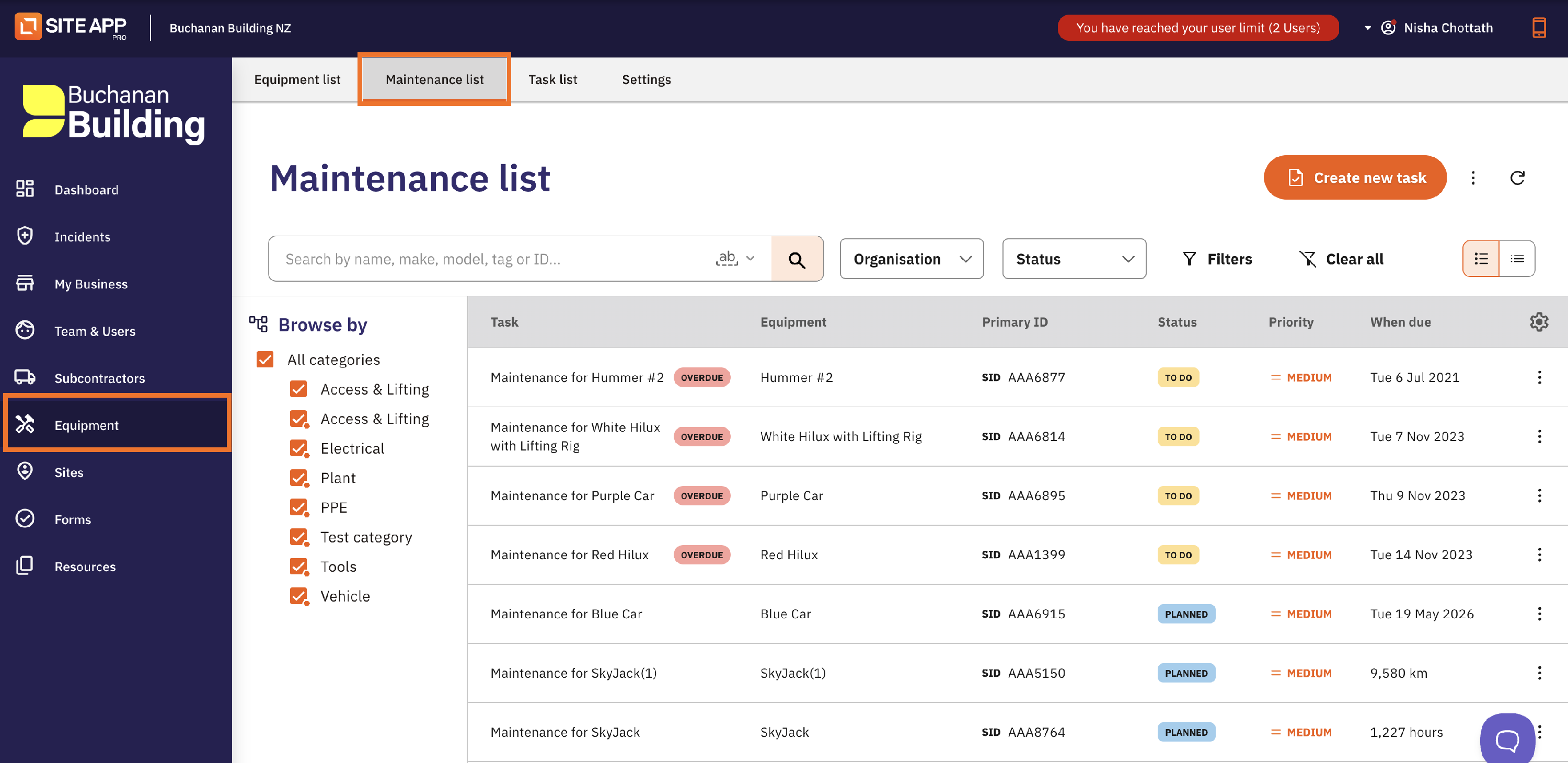Image resolution: width=1568 pixels, height=763 pixels.
Task: Open the Team & Users icon
Action: tap(25, 330)
